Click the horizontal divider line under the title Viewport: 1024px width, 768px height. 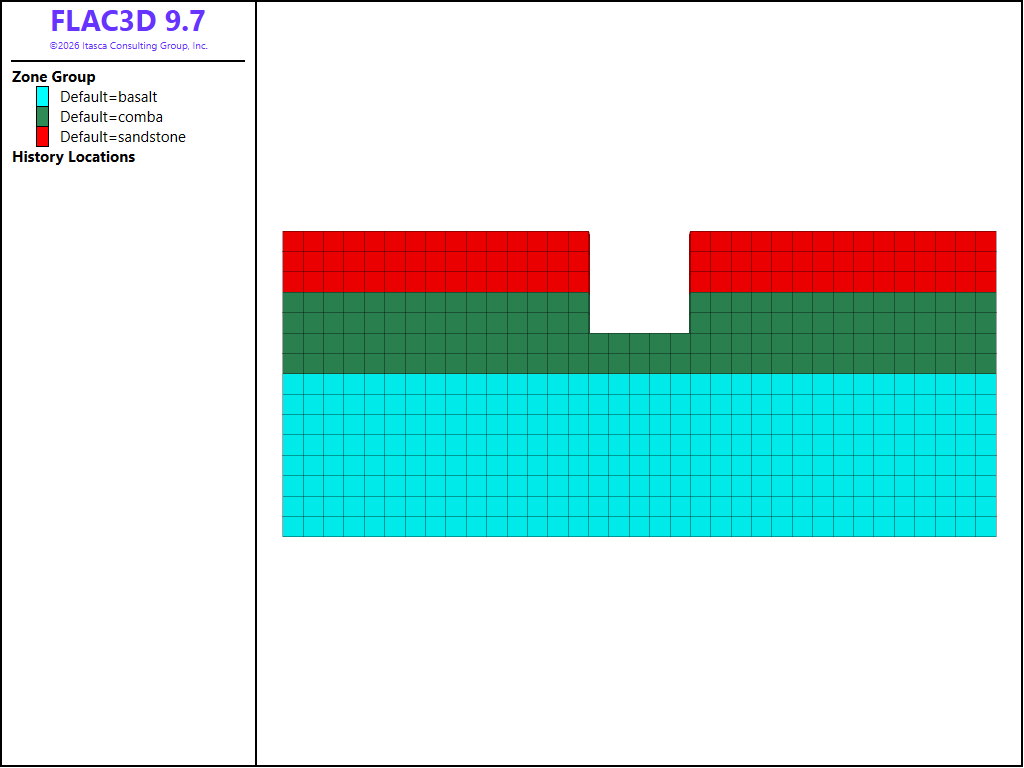(x=128, y=61)
